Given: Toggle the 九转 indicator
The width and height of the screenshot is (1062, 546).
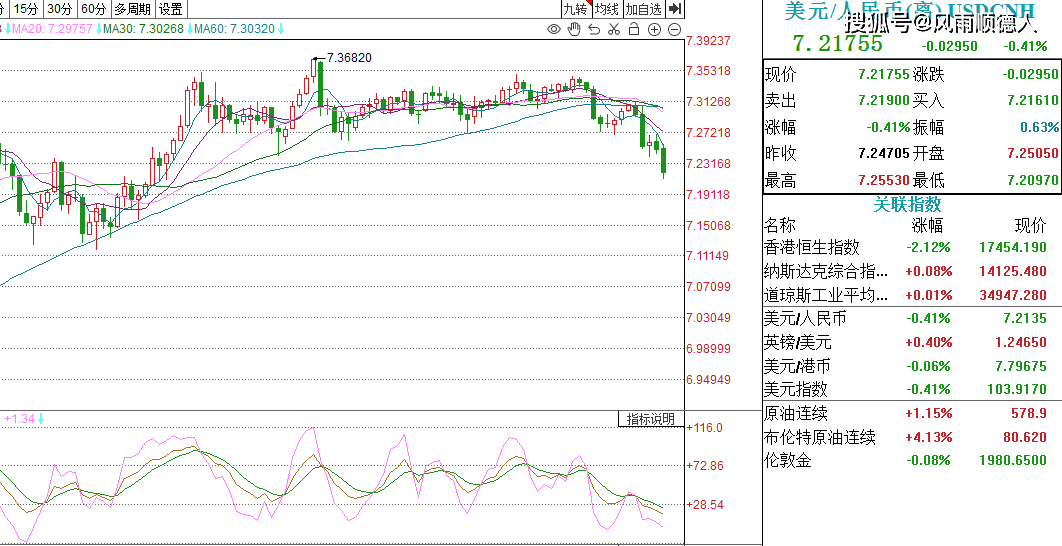Looking at the screenshot, I should coord(575,9).
